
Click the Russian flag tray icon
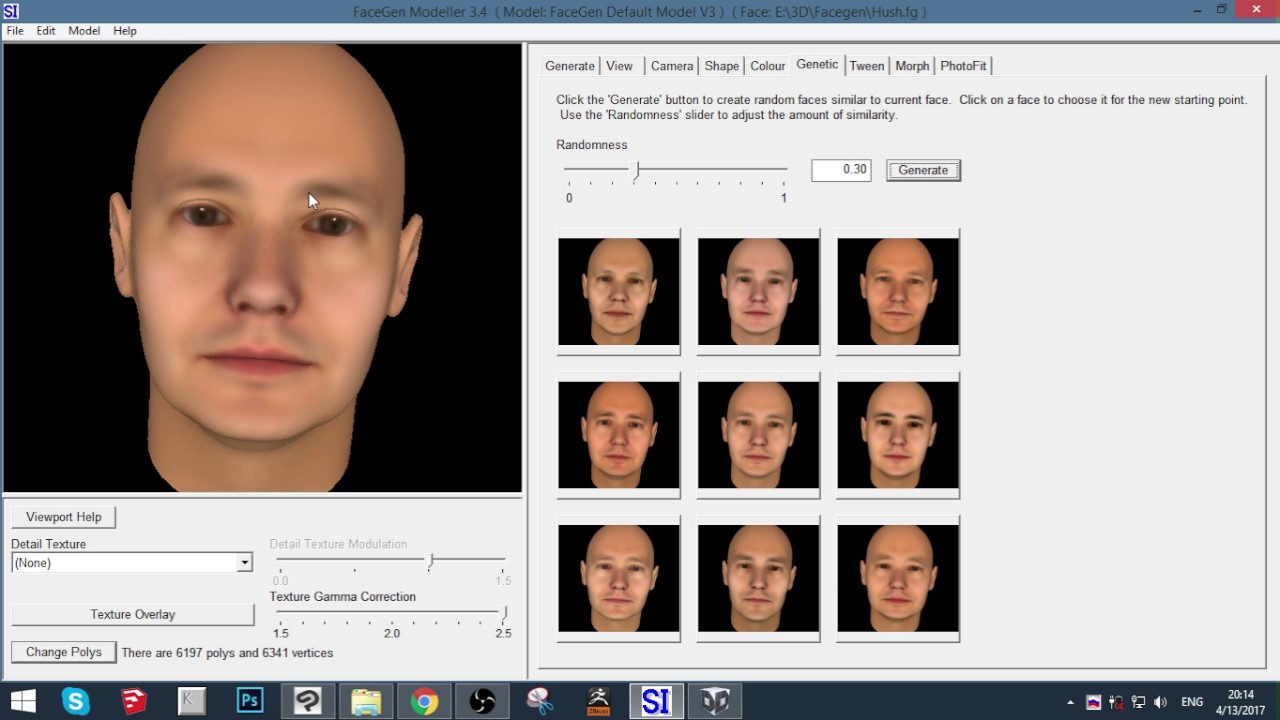[1094, 702]
